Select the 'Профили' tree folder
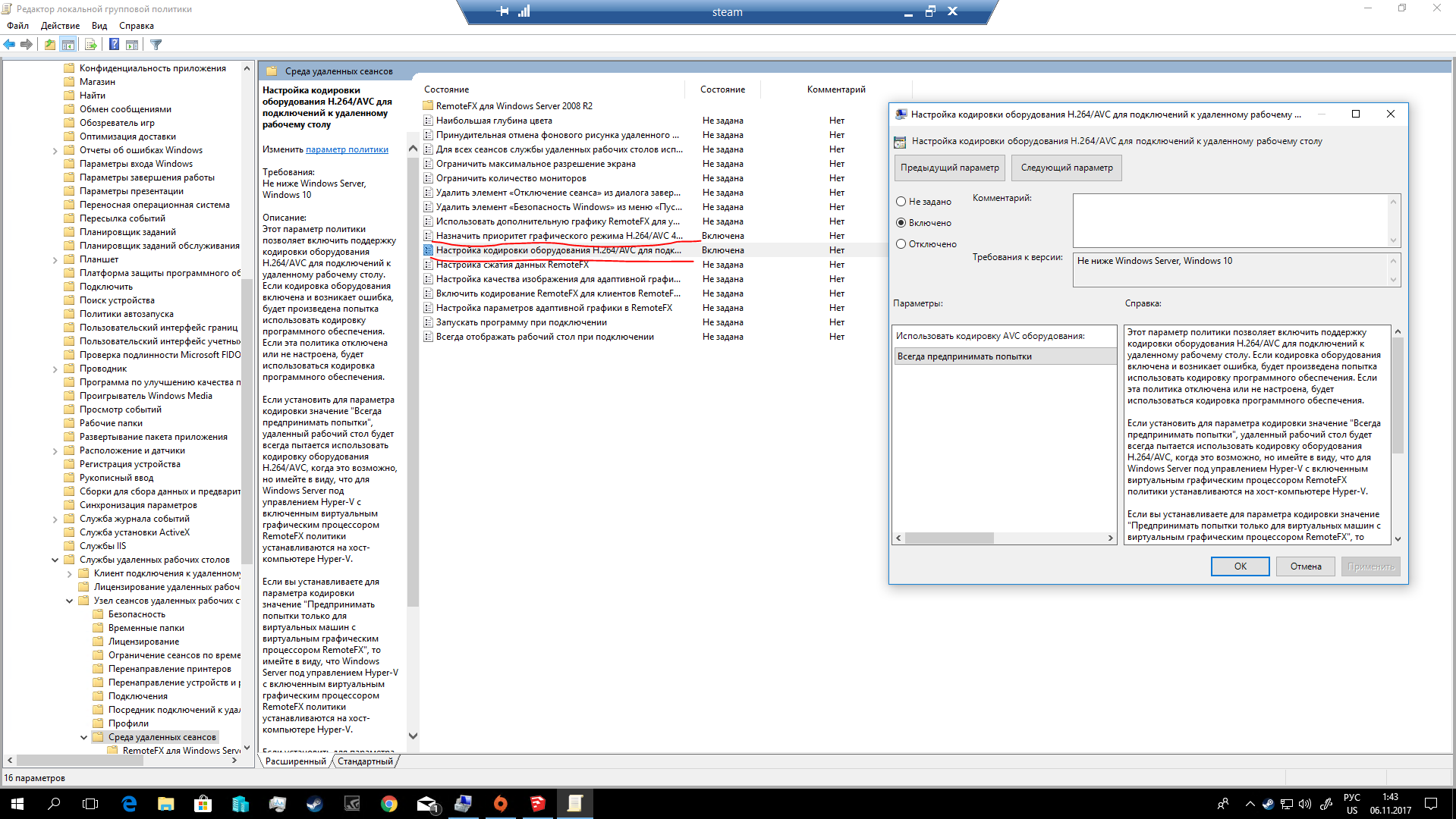Screen dimensions: 1456x819 pos(128,723)
